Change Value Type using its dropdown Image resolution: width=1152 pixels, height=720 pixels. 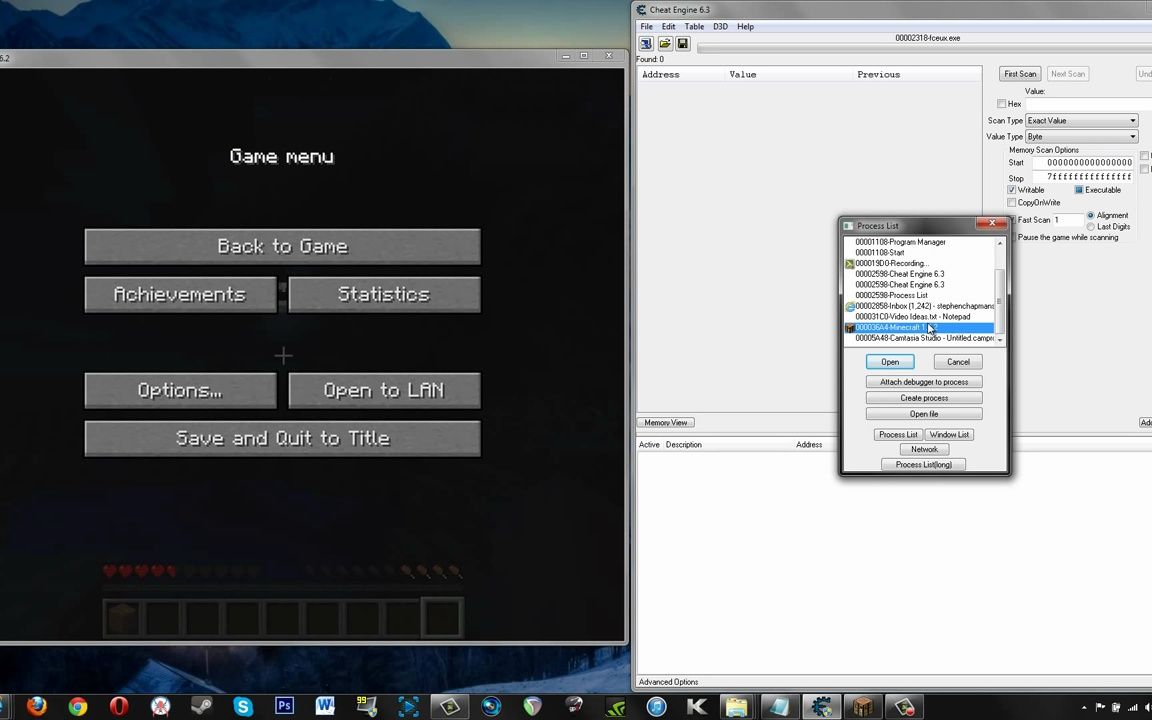(1131, 136)
